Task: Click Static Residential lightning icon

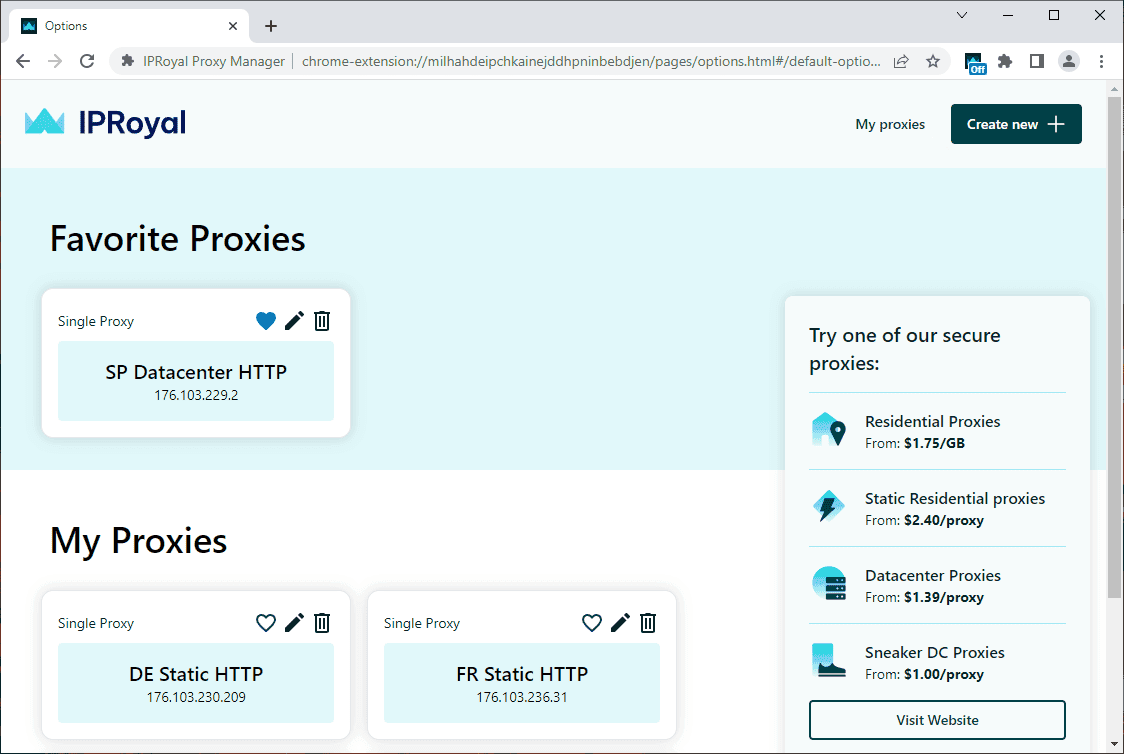Action: tap(829, 507)
